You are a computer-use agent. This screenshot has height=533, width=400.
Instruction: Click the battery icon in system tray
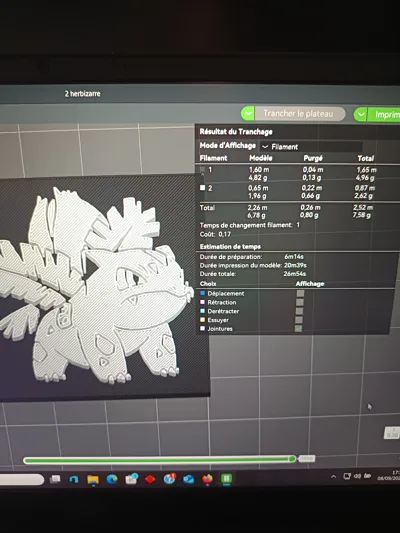click(x=367, y=476)
